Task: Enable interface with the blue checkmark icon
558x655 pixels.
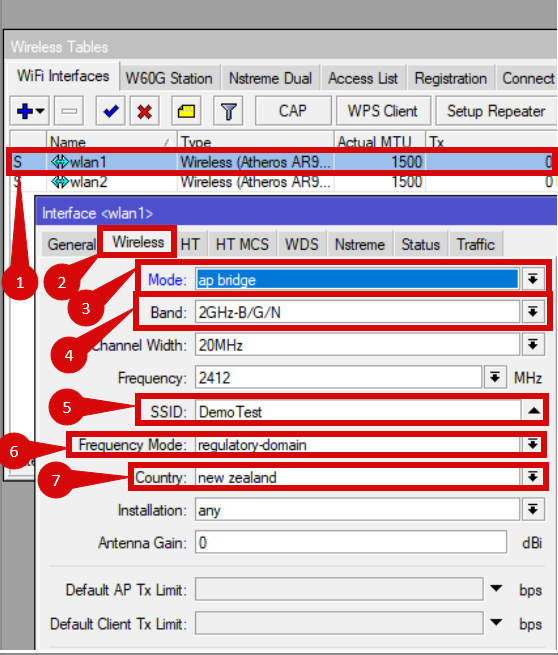Action: click(110, 111)
